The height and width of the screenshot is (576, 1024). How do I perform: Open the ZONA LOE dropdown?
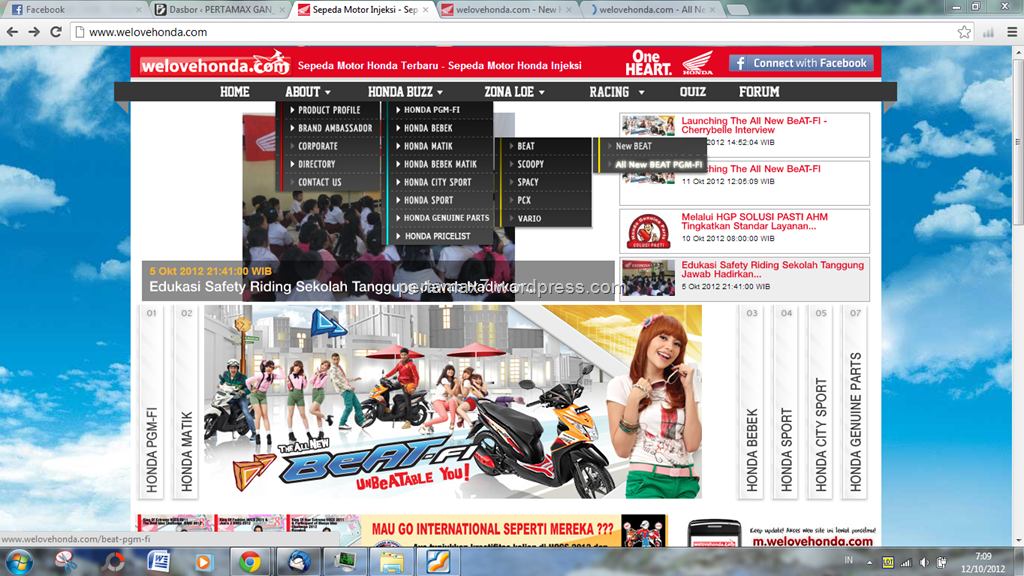[x=514, y=92]
